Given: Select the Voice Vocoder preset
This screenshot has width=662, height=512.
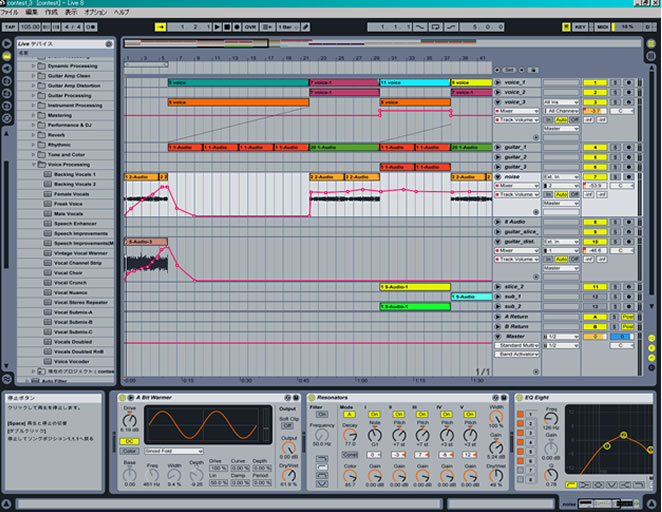Looking at the screenshot, I should pos(71,362).
